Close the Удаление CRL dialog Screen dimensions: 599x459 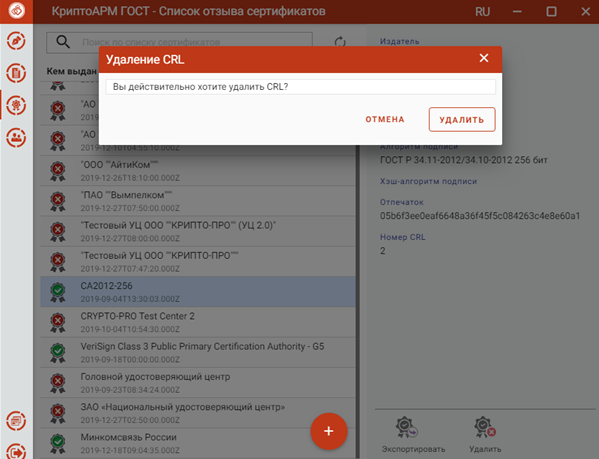tap(484, 58)
